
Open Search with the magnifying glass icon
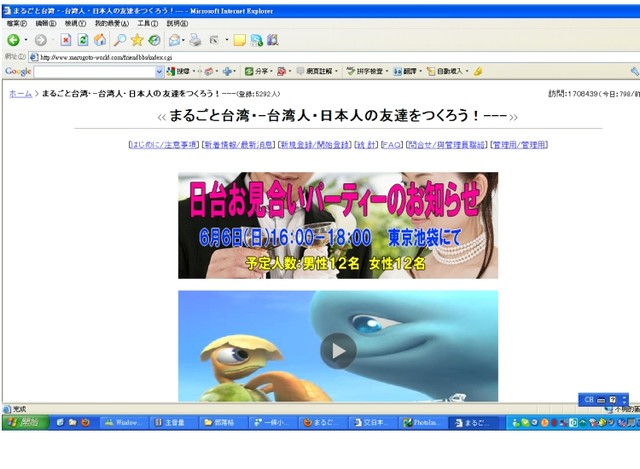tap(120, 40)
